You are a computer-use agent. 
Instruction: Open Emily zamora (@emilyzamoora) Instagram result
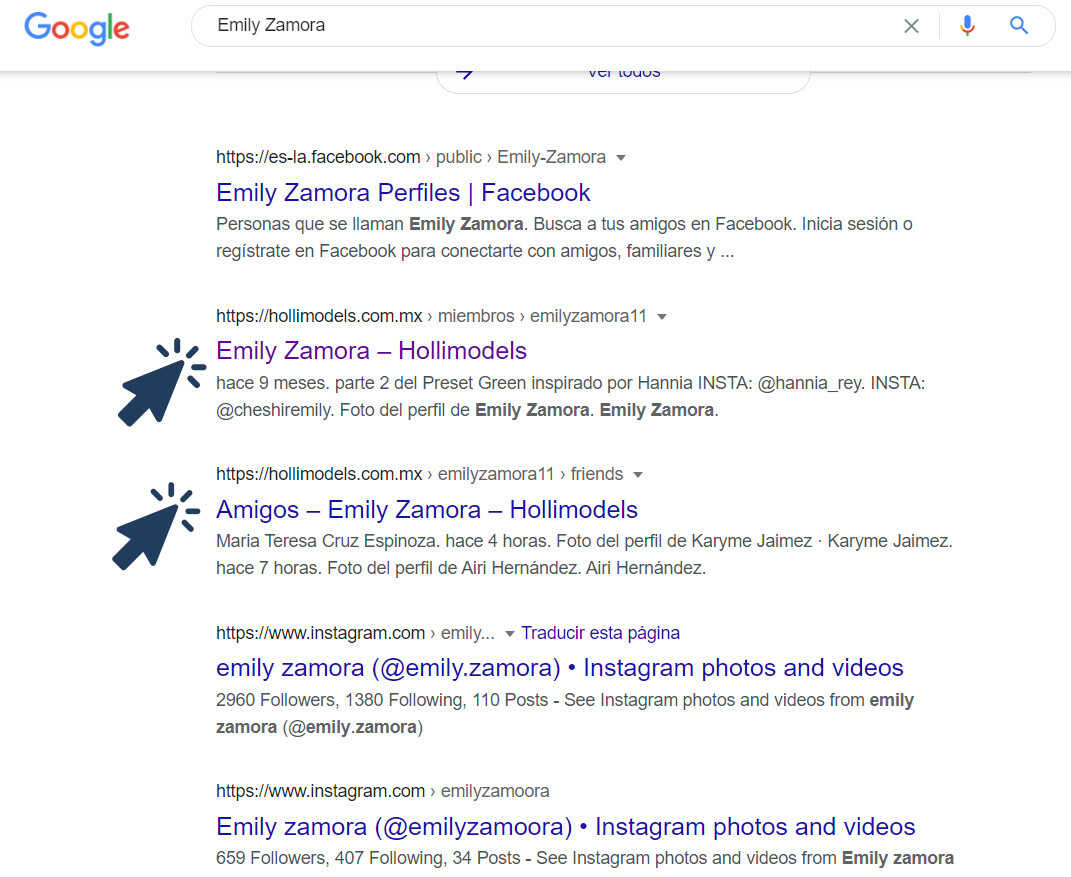(x=566, y=826)
